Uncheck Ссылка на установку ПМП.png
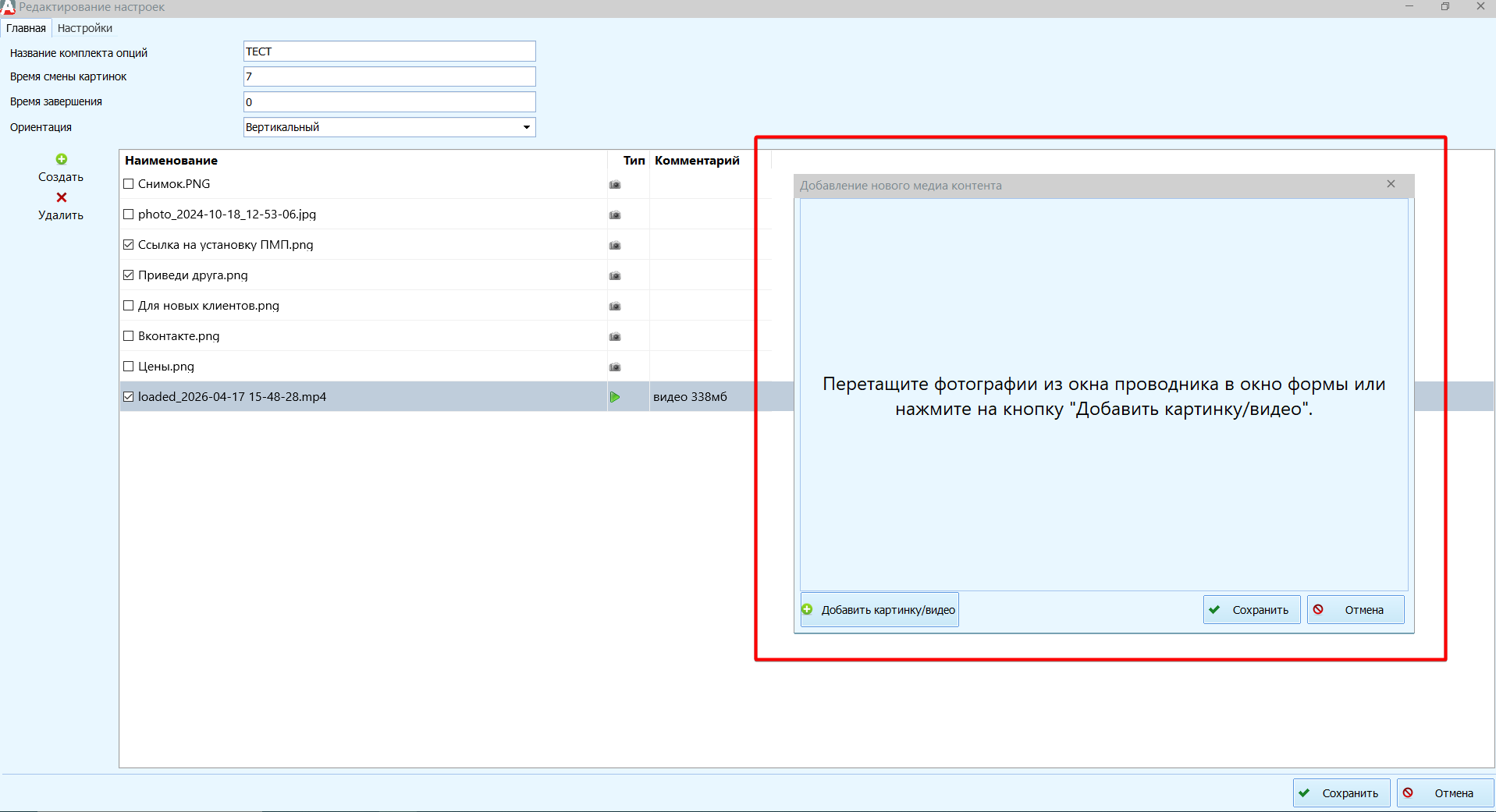 tap(129, 245)
